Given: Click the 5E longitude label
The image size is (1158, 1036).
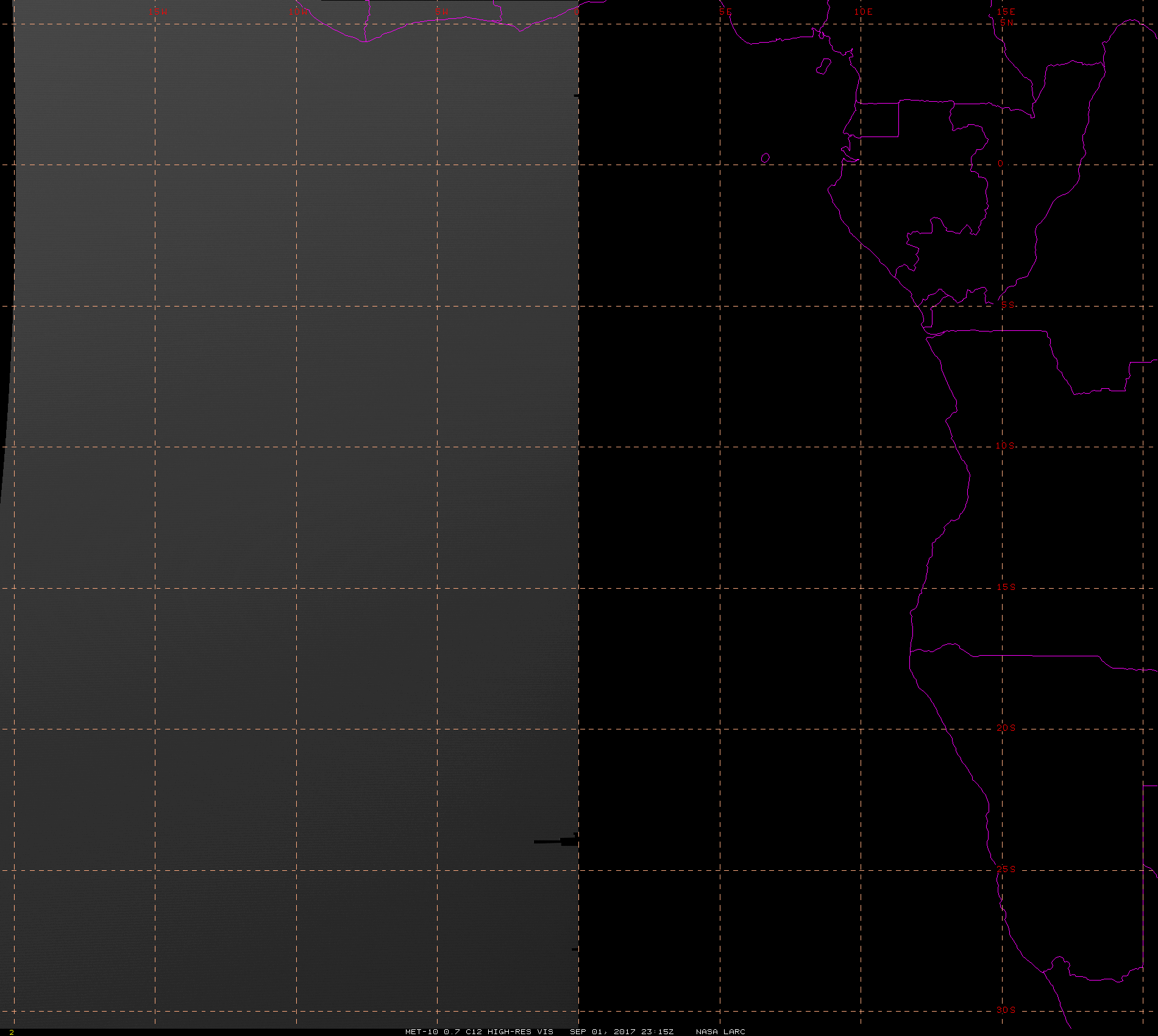Looking at the screenshot, I should (x=725, y=12).
